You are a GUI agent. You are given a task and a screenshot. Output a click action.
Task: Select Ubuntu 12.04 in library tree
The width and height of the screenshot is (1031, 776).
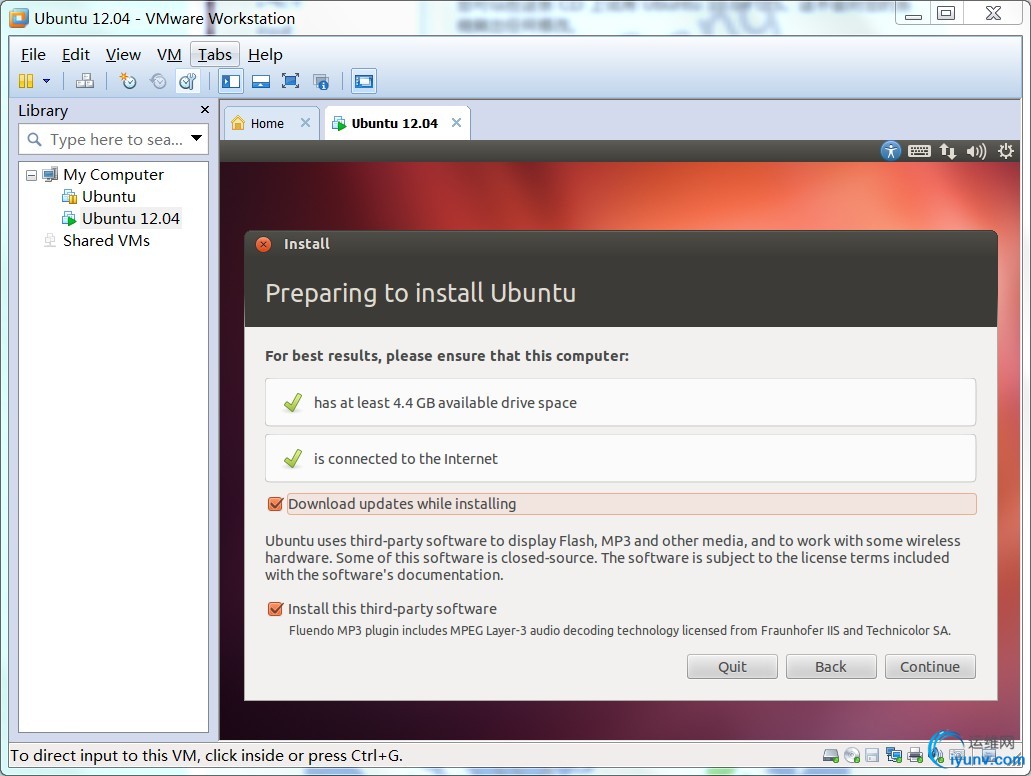point(130,218)
